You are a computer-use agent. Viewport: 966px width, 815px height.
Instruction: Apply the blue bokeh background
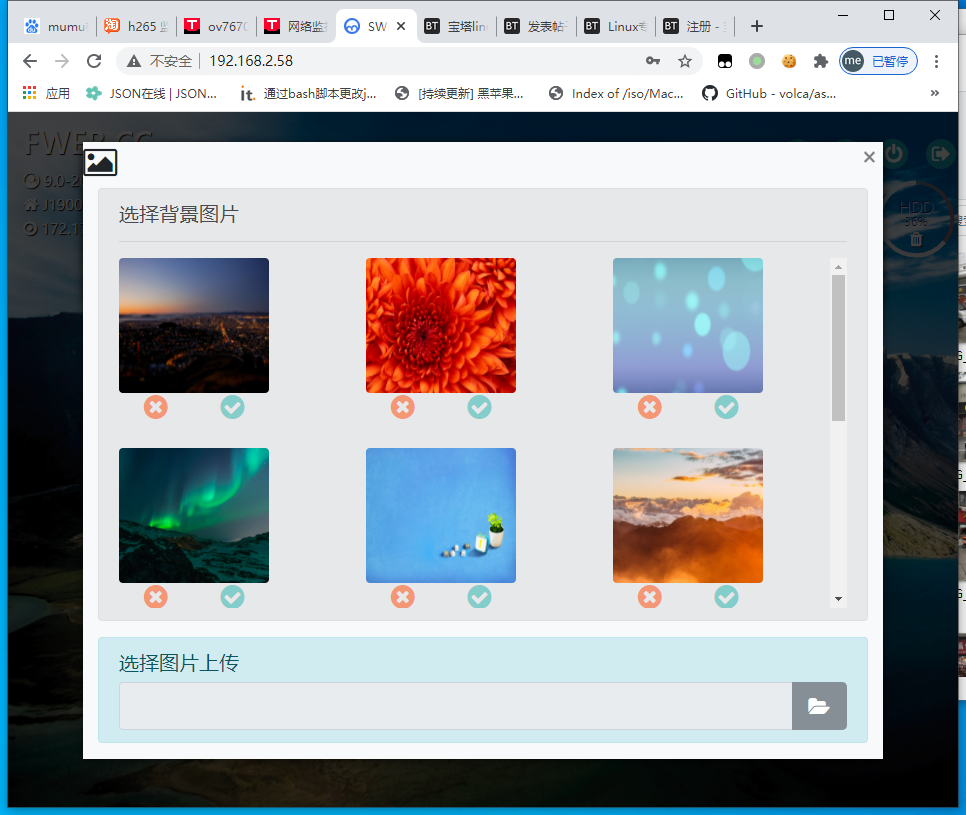pos(726,407)
